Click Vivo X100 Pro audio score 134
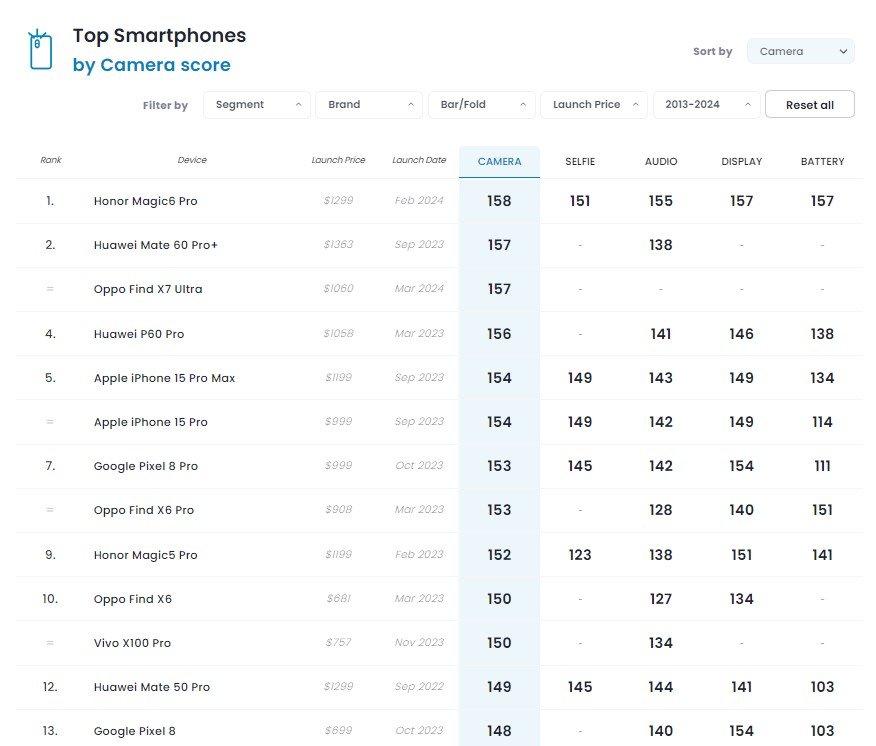876x746 pixels. (660, 643)
